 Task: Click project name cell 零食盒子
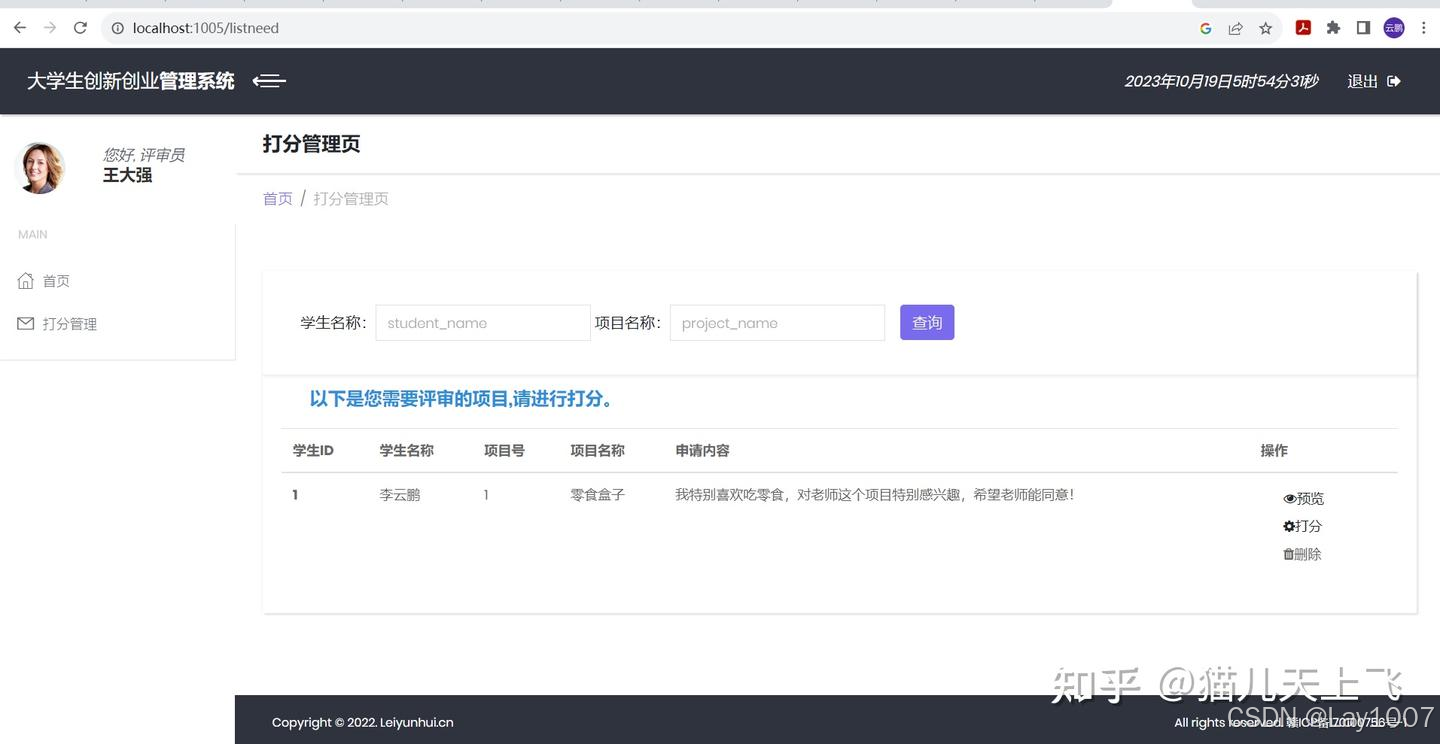pyautogui.click(x=598, y=495)
